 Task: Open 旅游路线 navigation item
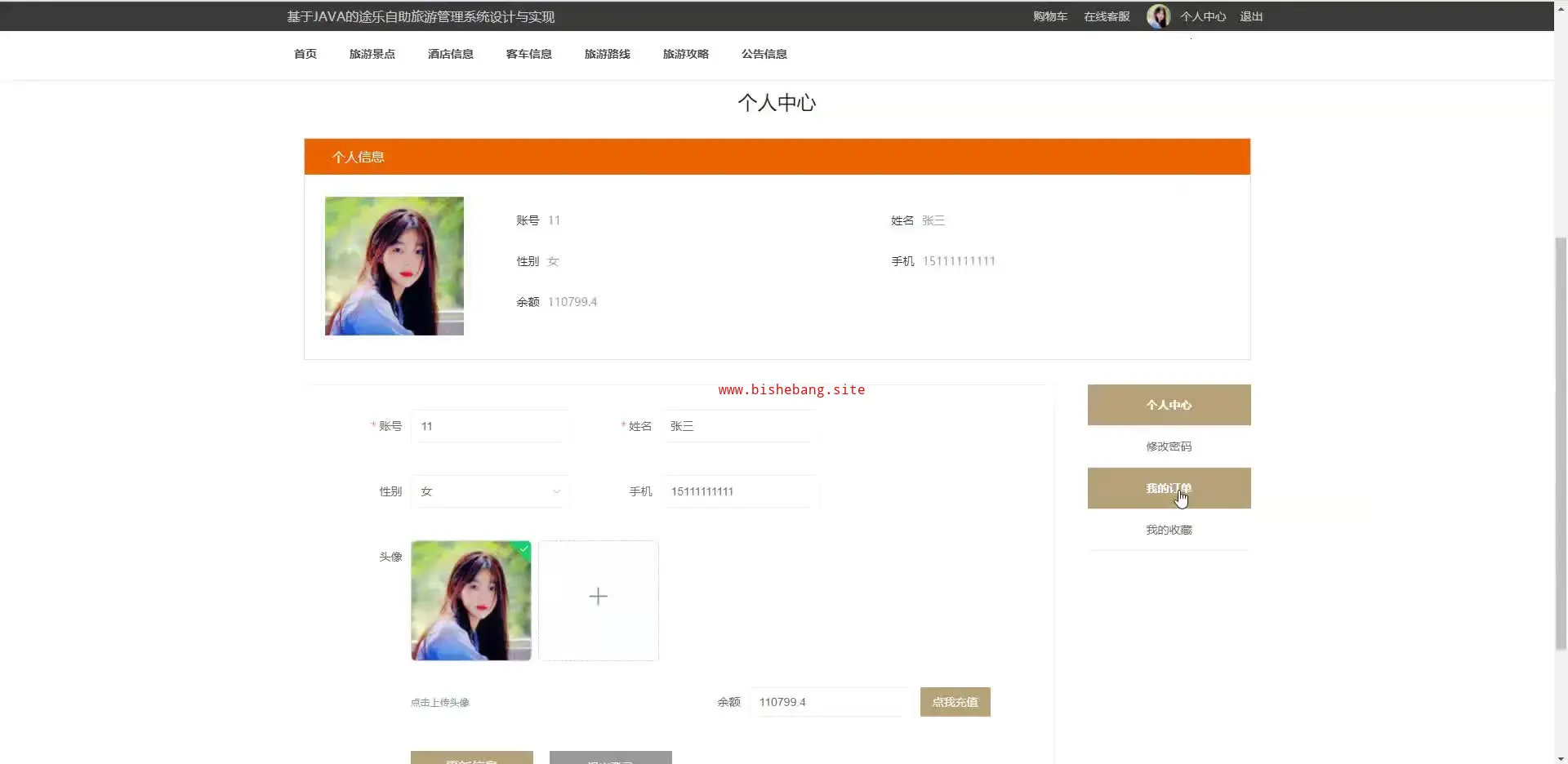[x=607, y=54]
